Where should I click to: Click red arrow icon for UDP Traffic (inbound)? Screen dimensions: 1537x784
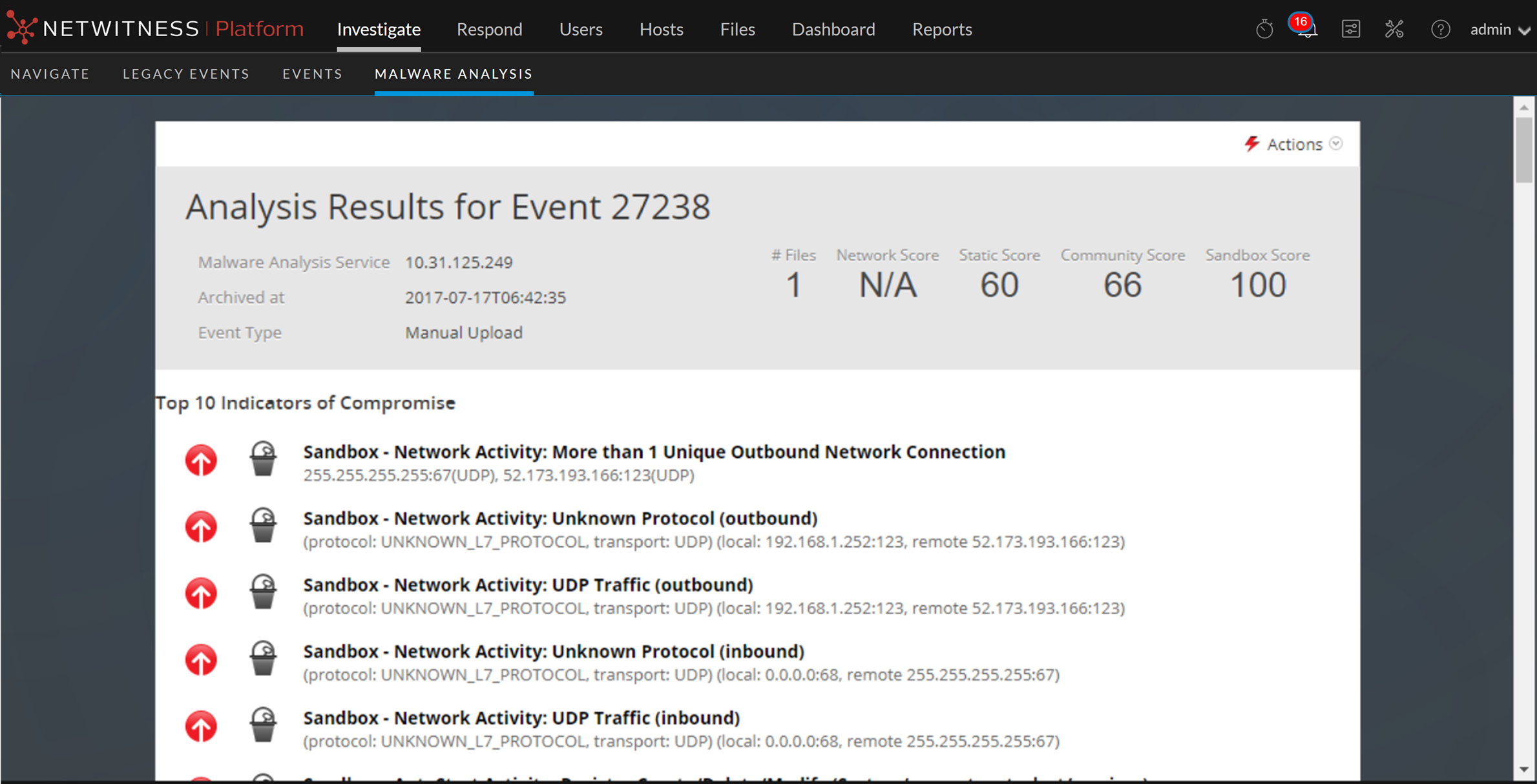[x=201, y=727]
